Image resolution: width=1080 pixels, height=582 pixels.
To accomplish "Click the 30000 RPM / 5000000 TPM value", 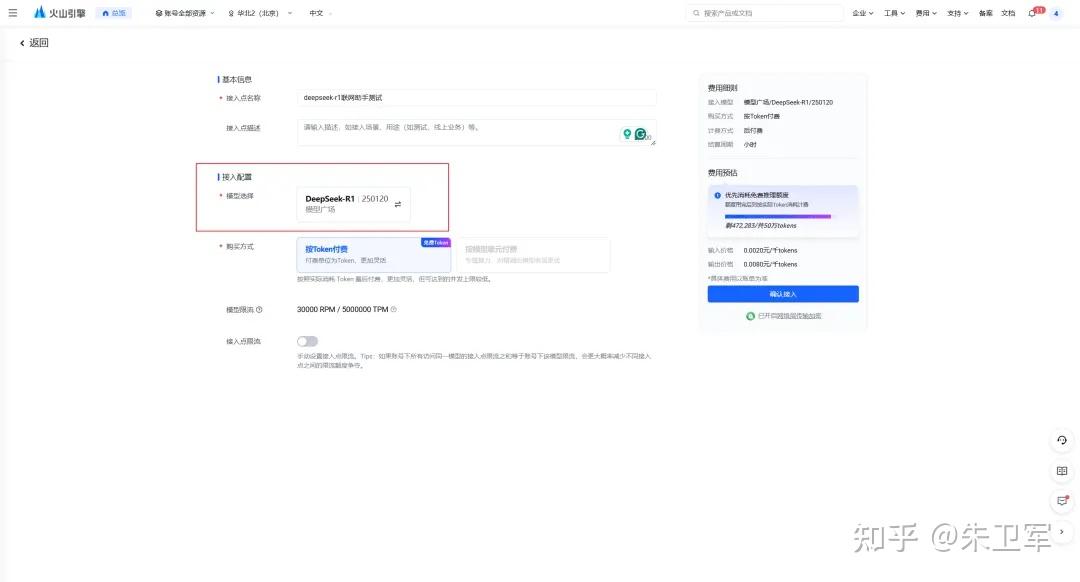I will point(342,310).
